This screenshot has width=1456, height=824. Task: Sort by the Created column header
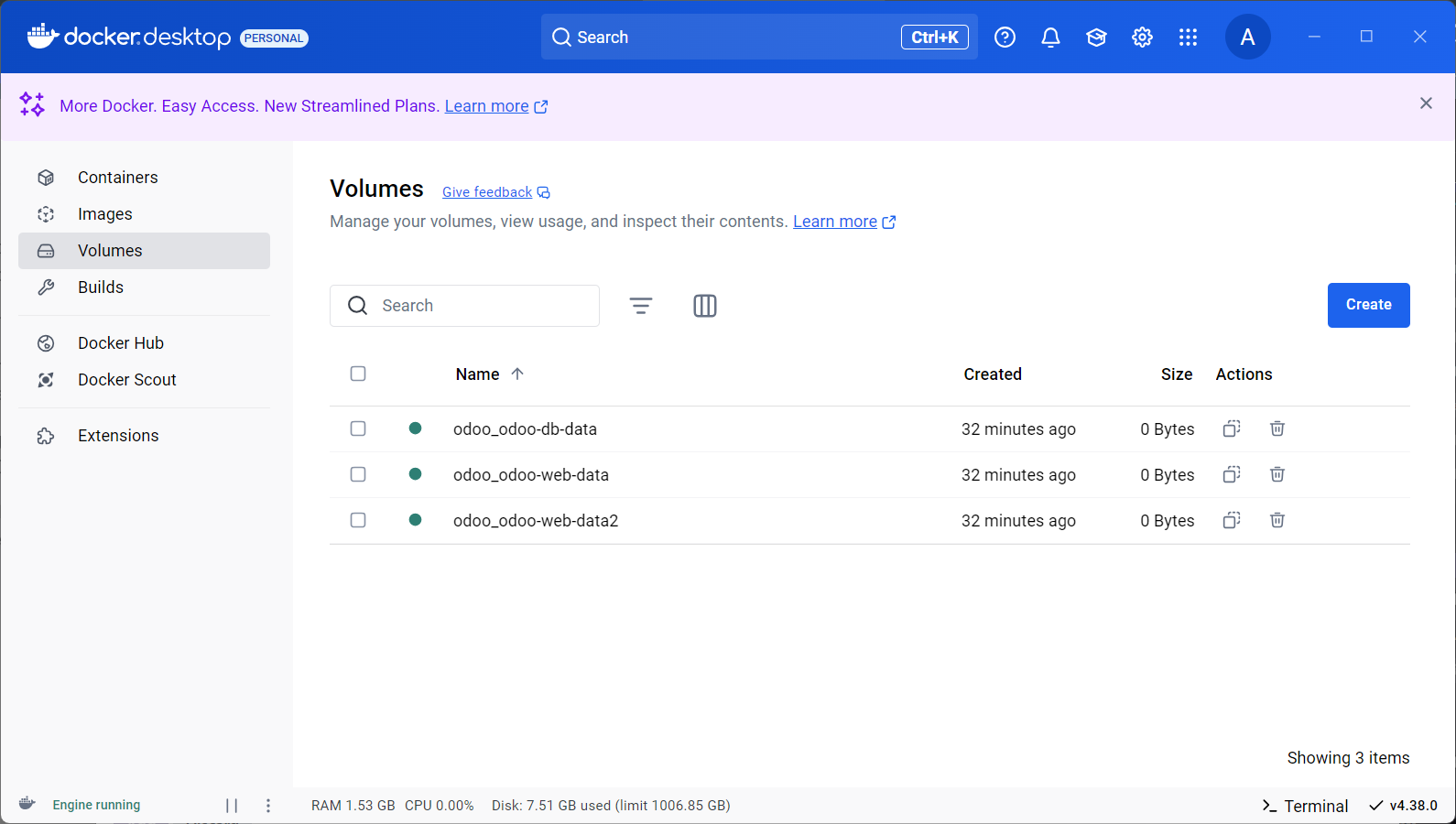(993, 374)
